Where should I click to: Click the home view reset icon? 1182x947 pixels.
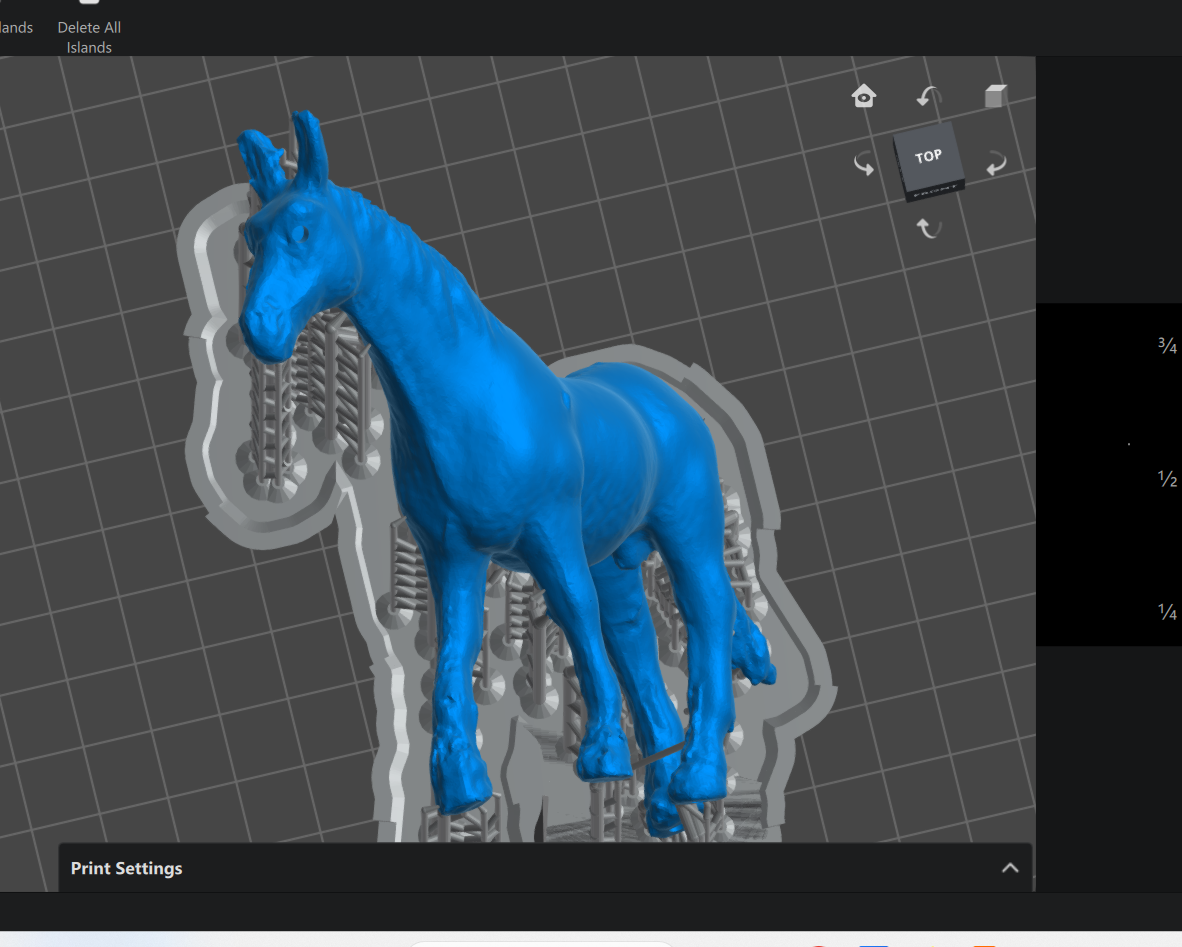pos(864,96)
